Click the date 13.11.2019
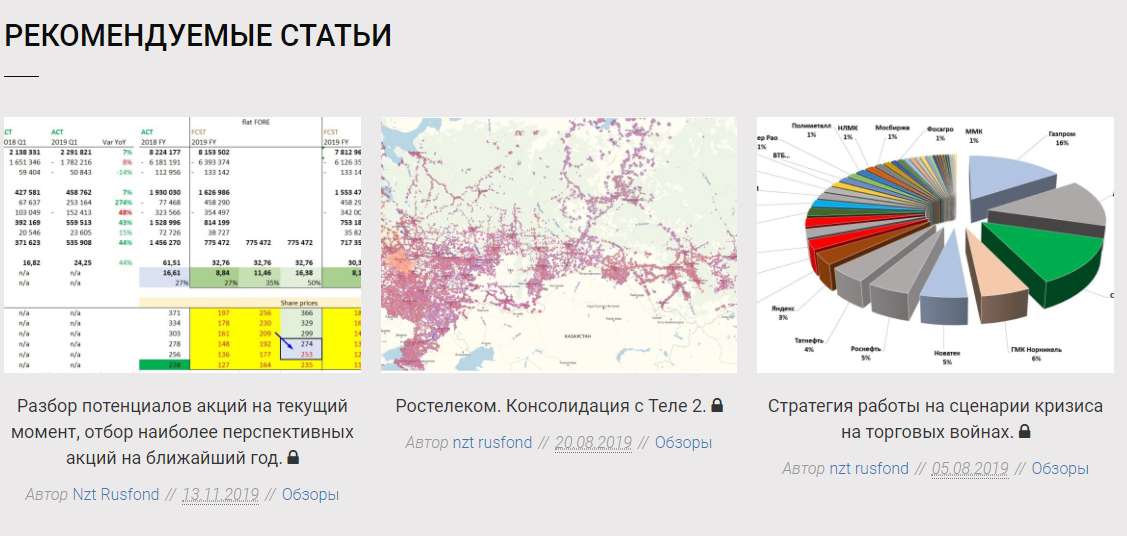This screenshot has height=536, width=1127. point(220,494)
